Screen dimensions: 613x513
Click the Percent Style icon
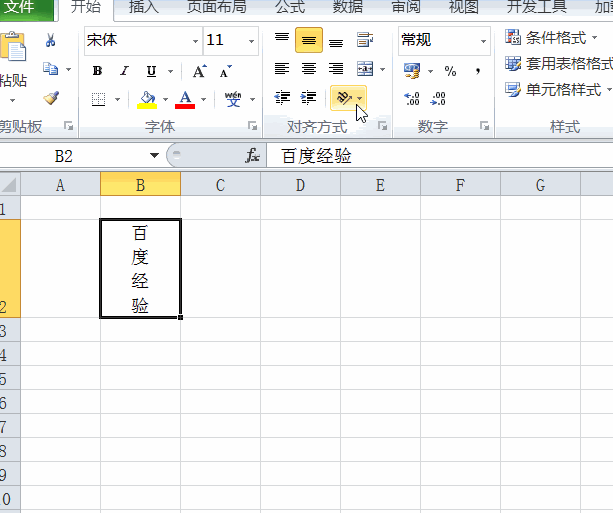(x=450, y=71)
